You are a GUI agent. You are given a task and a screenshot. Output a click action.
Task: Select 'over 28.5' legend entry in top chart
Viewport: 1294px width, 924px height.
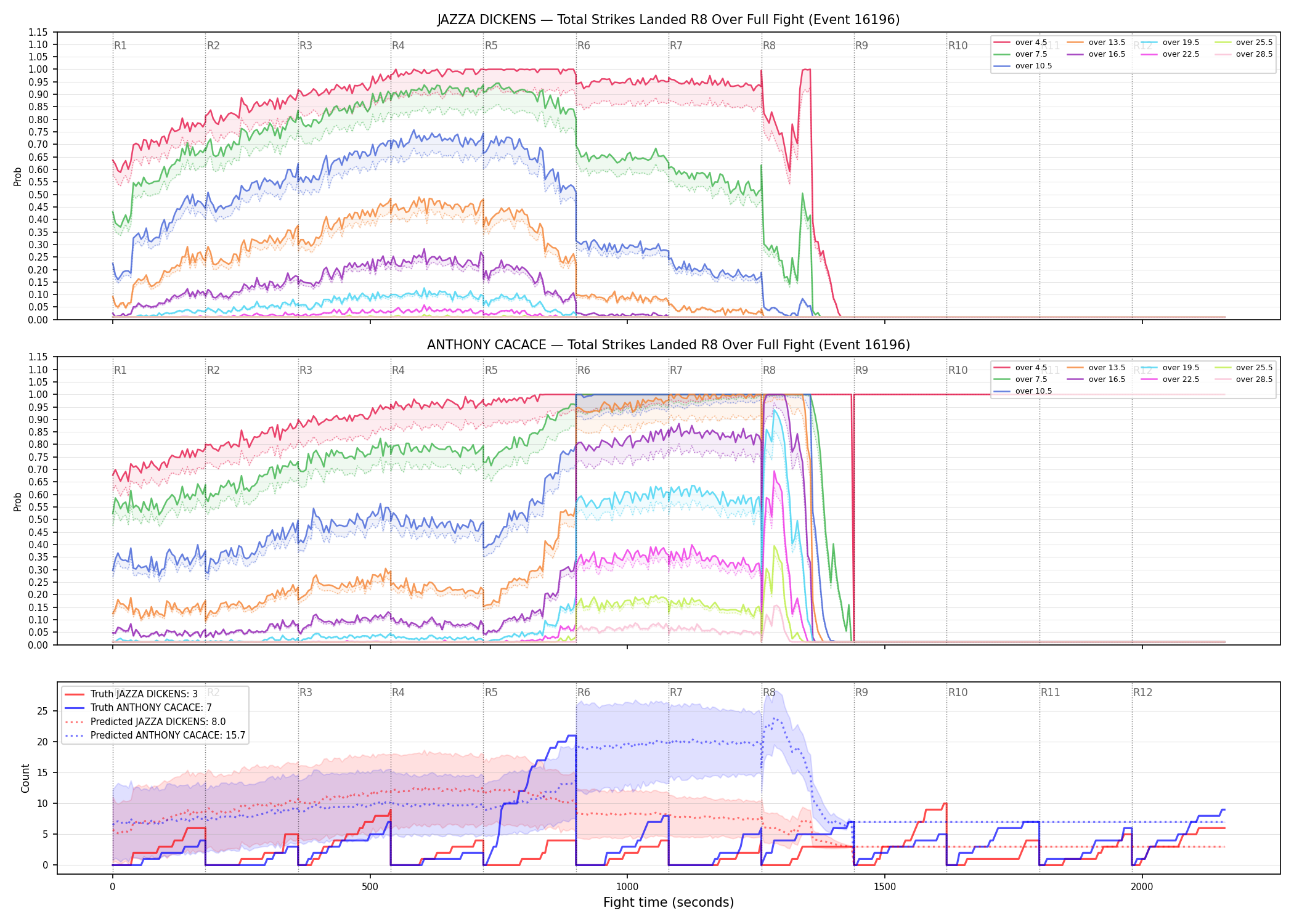click(x=1243, y=54)
